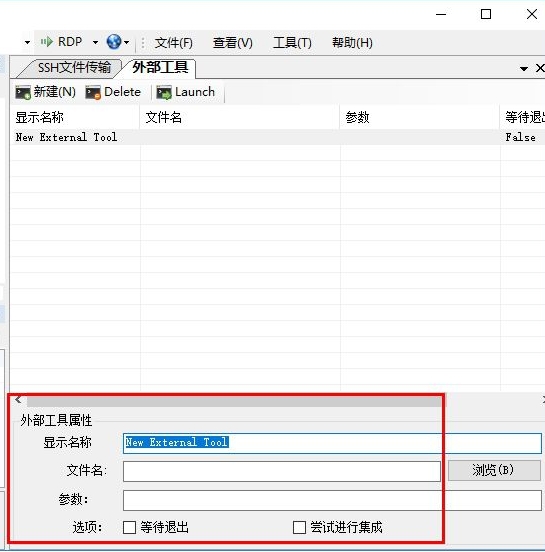
Task: Open the tab list dropdown arrow
Action: tap(524, 69)
